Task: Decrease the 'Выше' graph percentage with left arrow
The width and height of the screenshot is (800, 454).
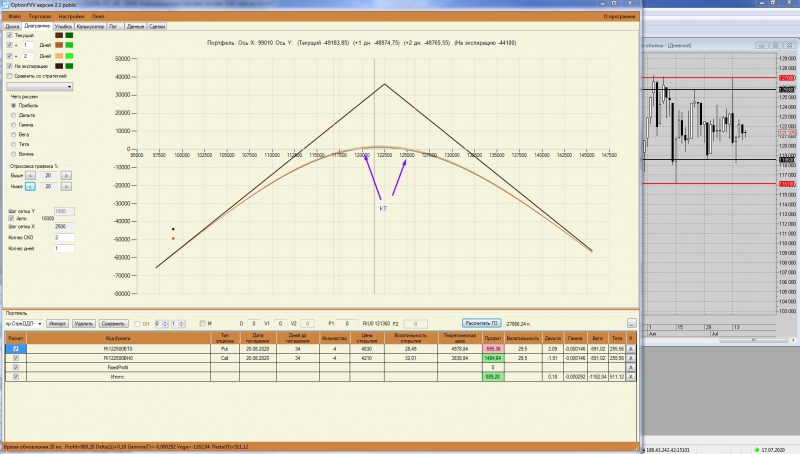Action: (30, 175)
